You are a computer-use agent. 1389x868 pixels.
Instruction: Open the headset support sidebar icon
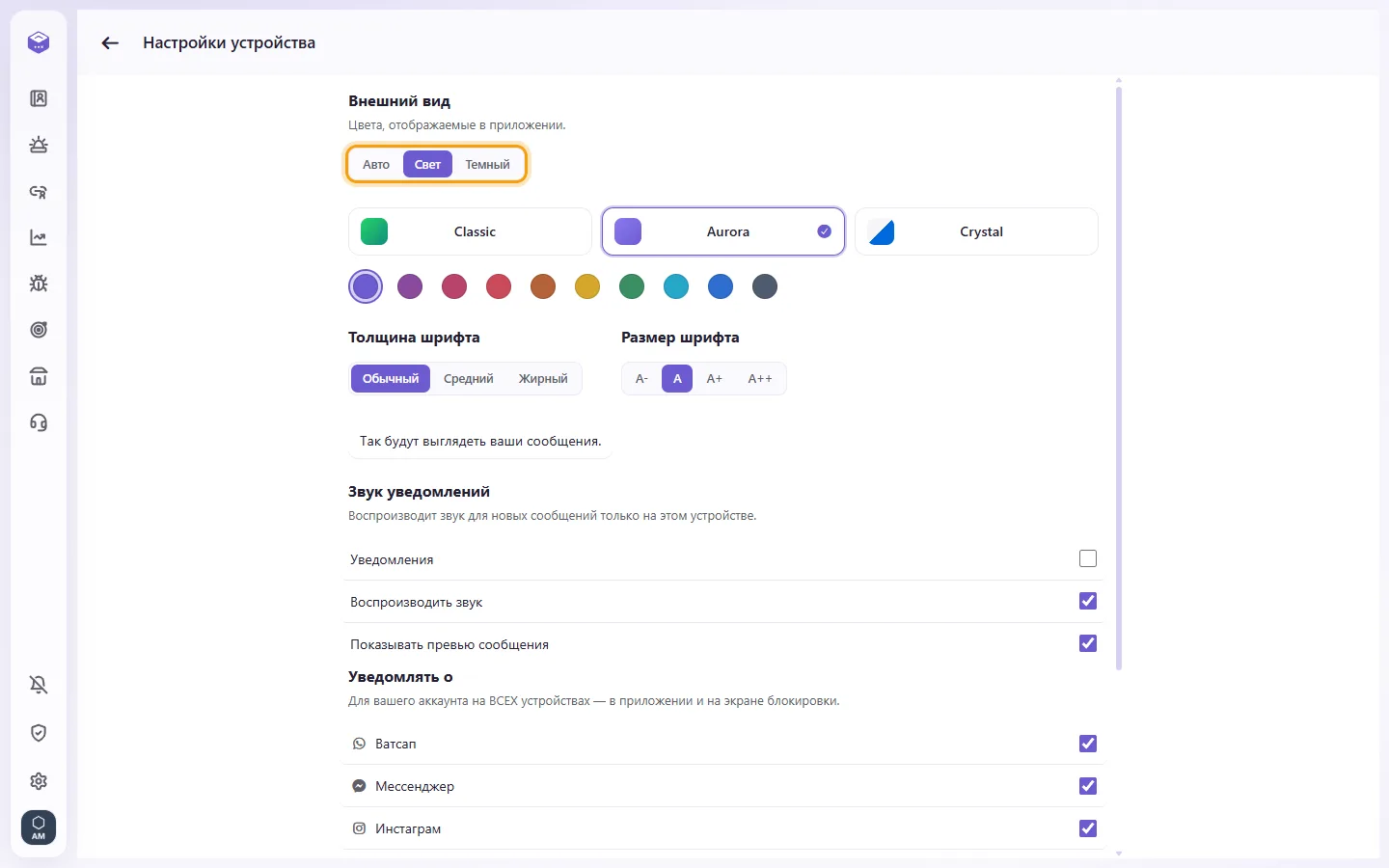pyautogui.click(x=39, y=422)
